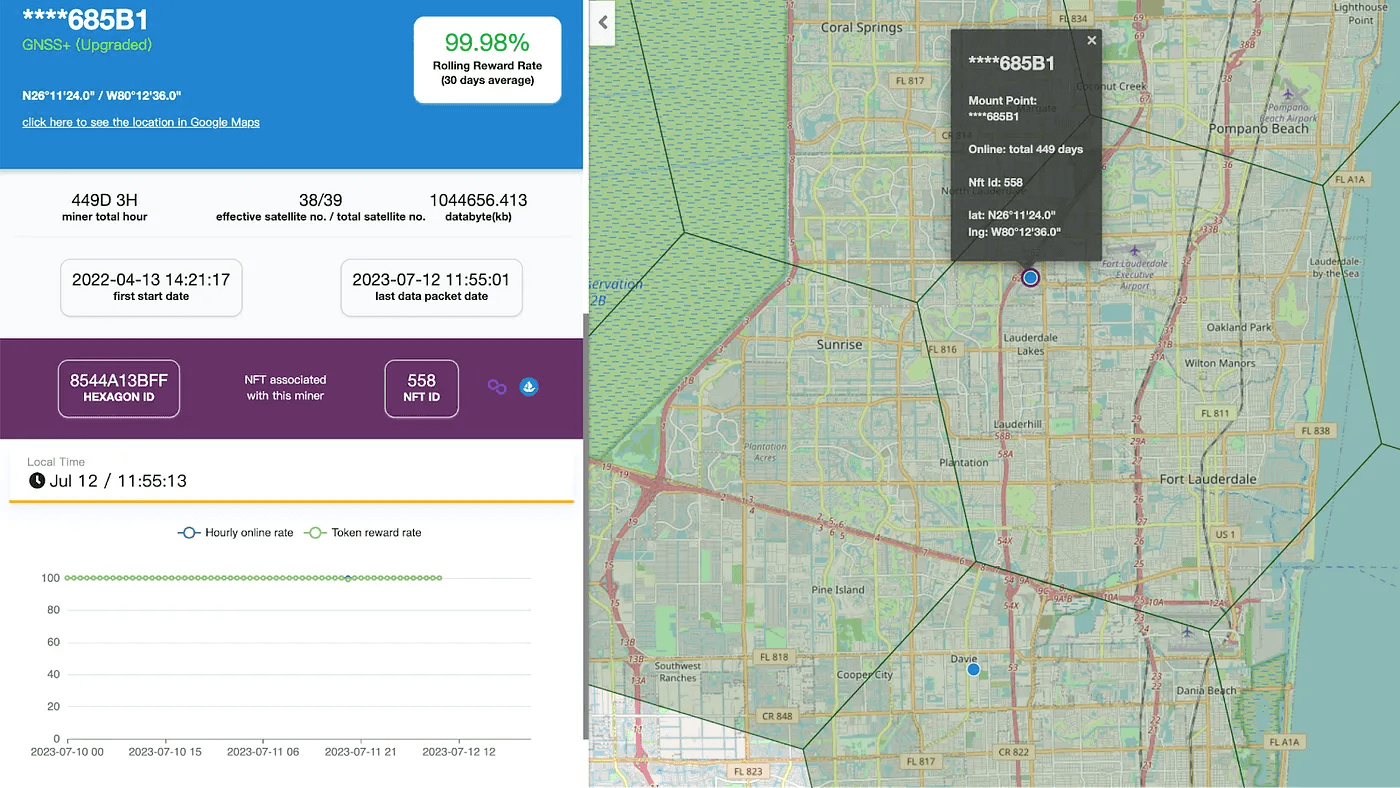Toggle Hourly online rate legend series
Viewport: 1400px width, 788px height.
tap(236, 533)
